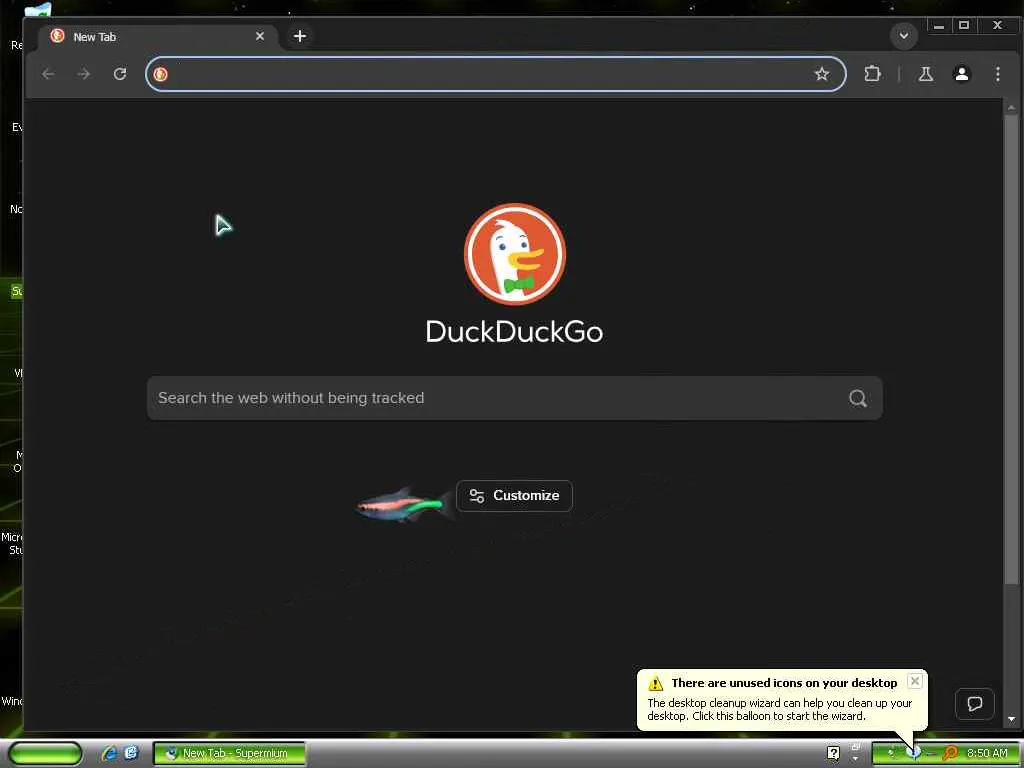Click the DuckDuckGo favicon on the New Tab tab

57,36
